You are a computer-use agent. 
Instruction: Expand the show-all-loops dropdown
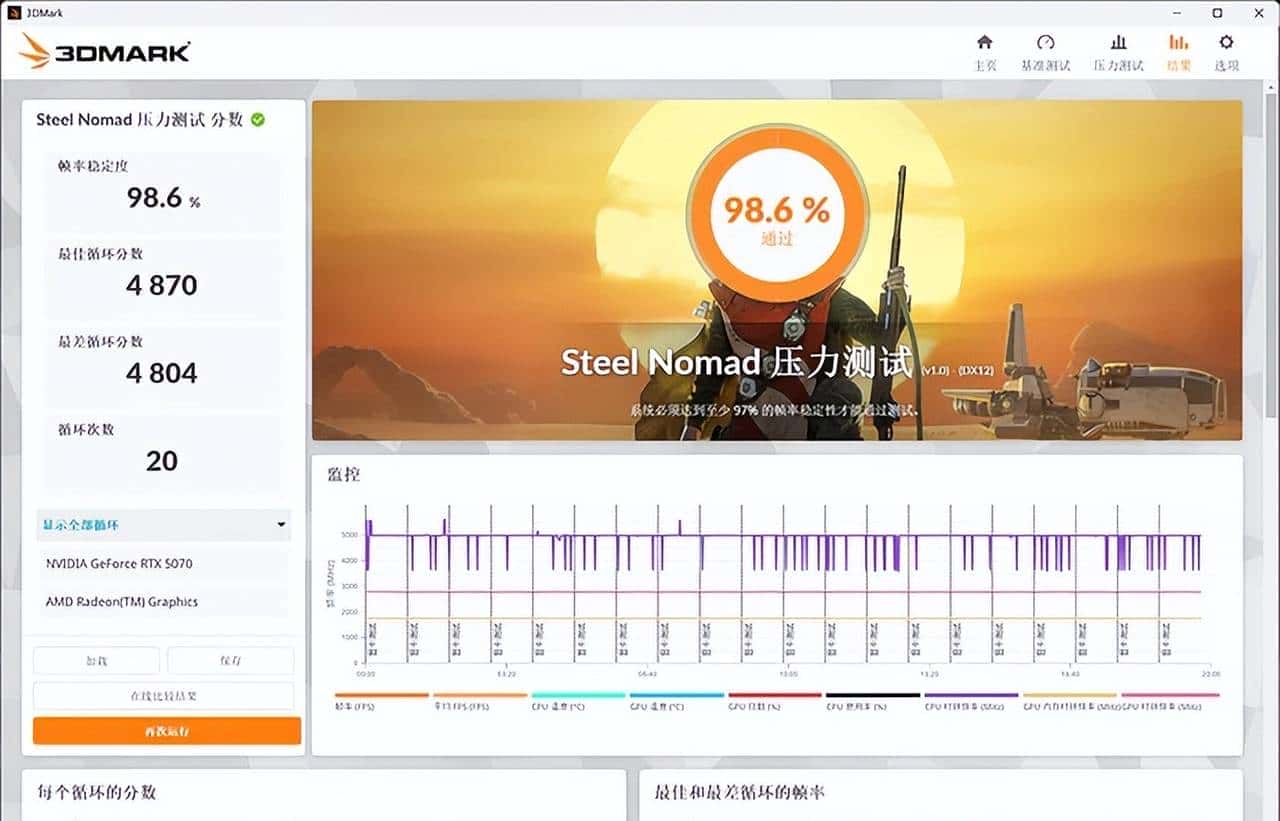click(163, 524)
